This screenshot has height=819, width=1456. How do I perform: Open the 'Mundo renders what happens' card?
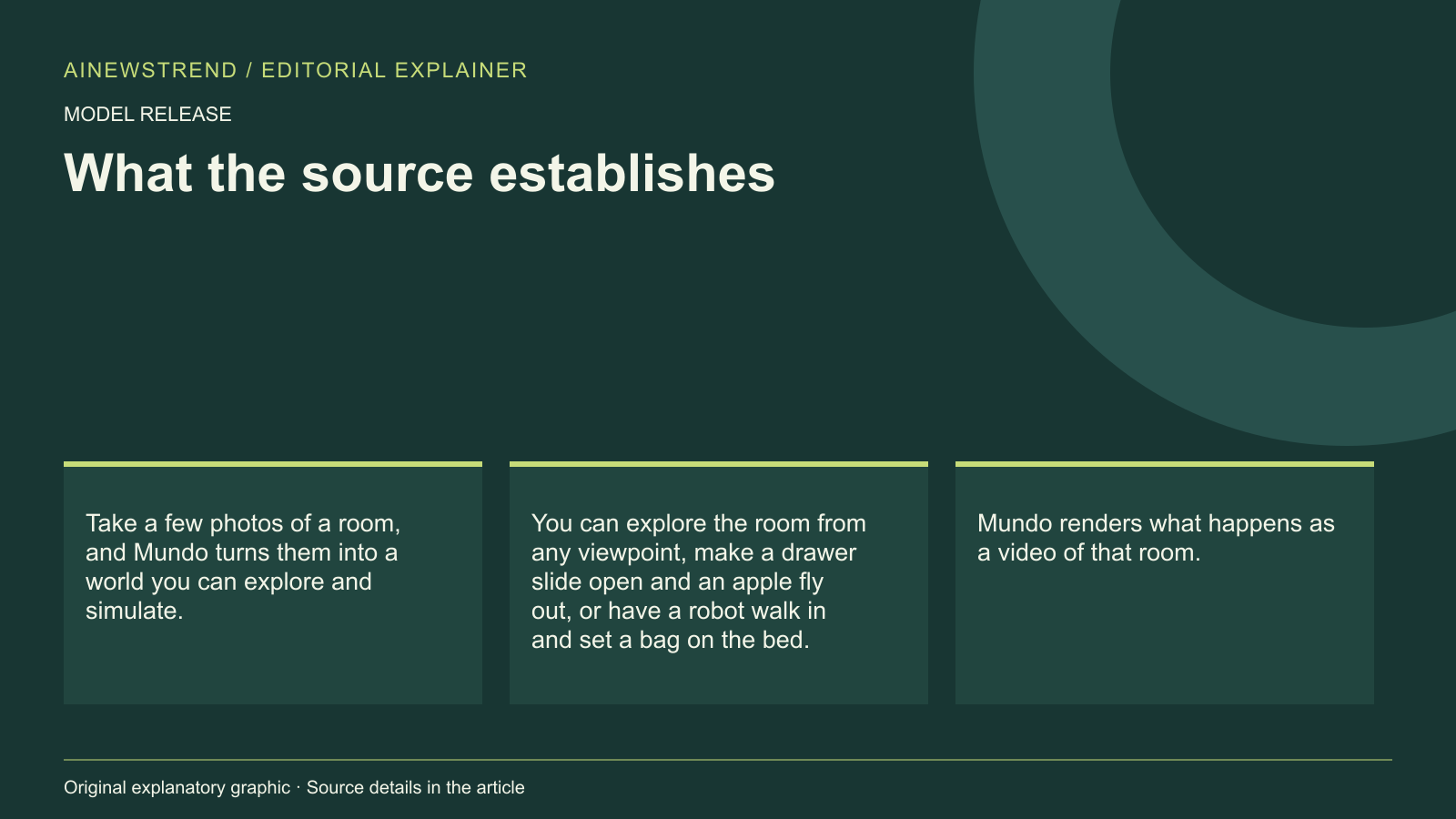1165,583
